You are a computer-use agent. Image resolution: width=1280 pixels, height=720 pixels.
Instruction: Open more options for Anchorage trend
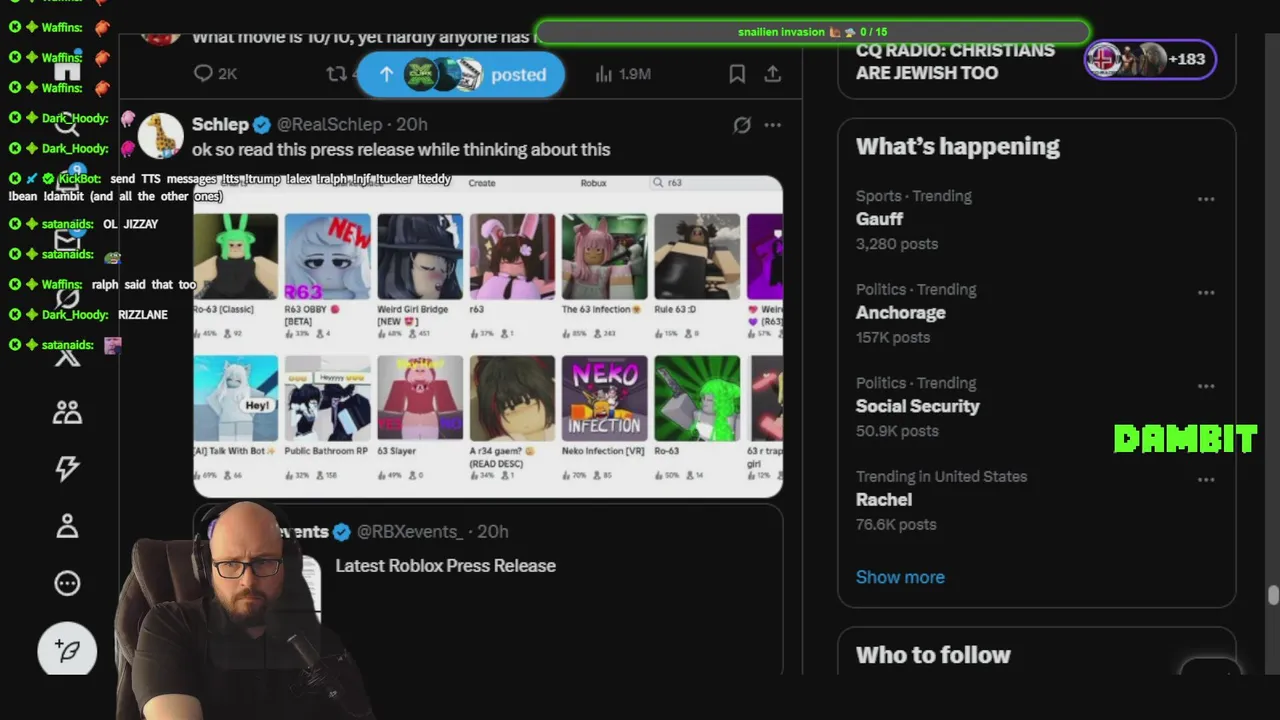1206,293
